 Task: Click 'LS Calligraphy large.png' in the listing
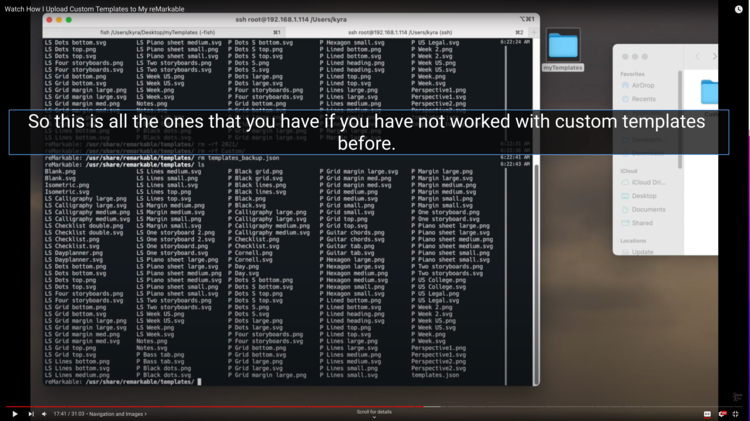(86, 199)
